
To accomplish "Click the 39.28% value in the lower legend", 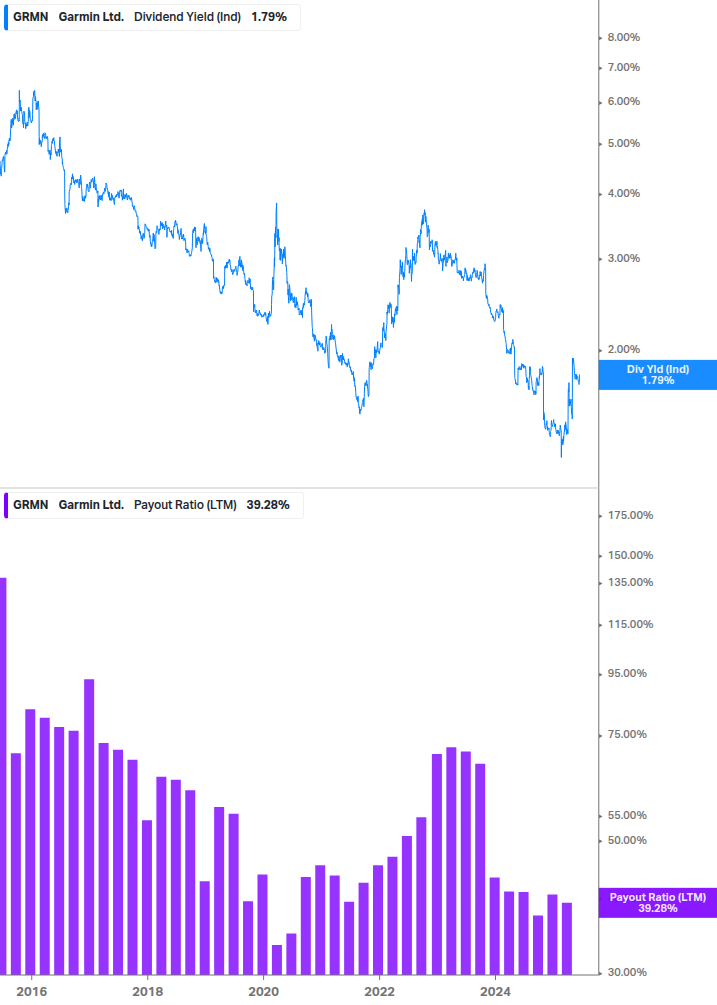I will click(x=268, y=505).
